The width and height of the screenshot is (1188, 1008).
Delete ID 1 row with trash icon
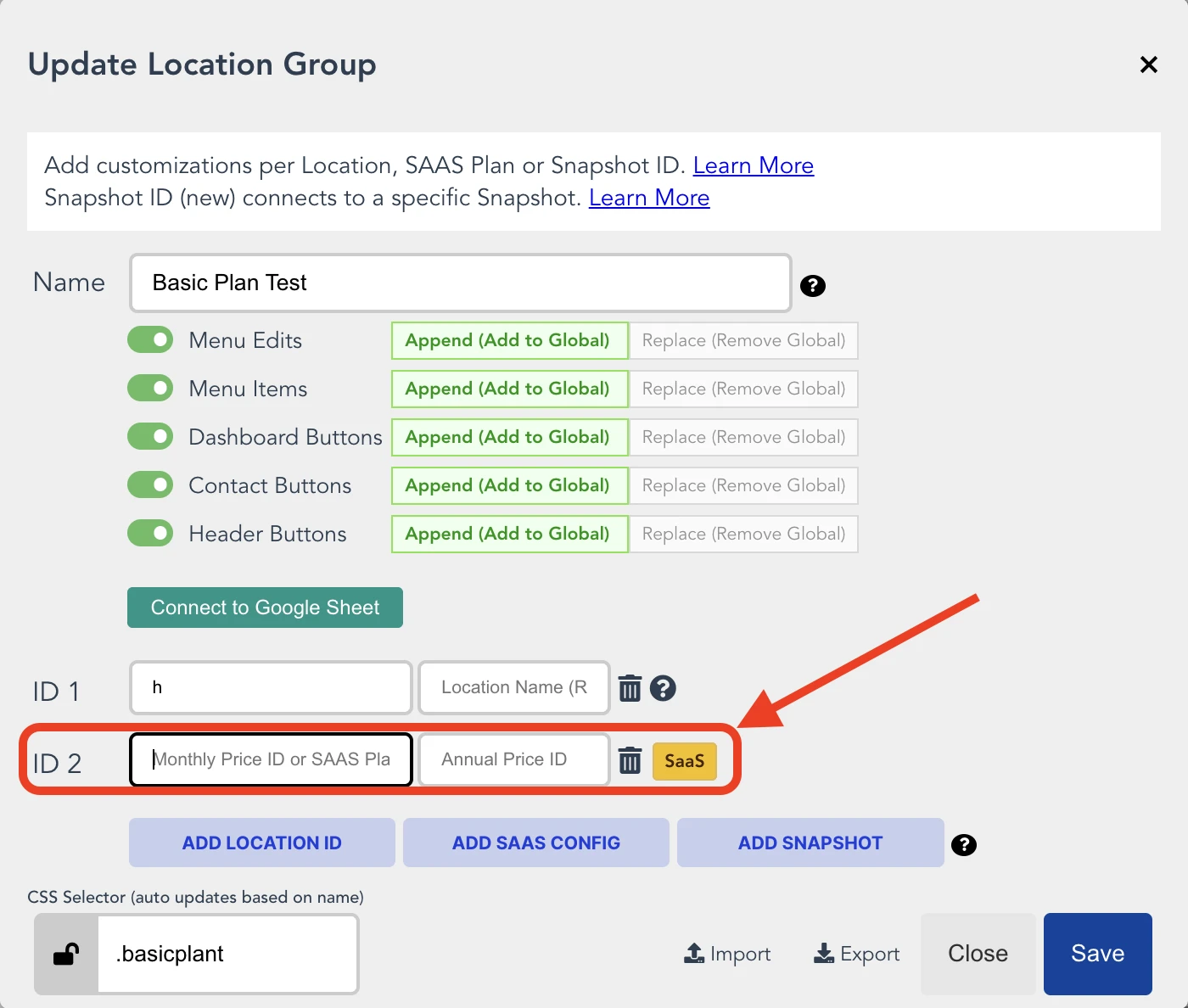tap(630, 688)
